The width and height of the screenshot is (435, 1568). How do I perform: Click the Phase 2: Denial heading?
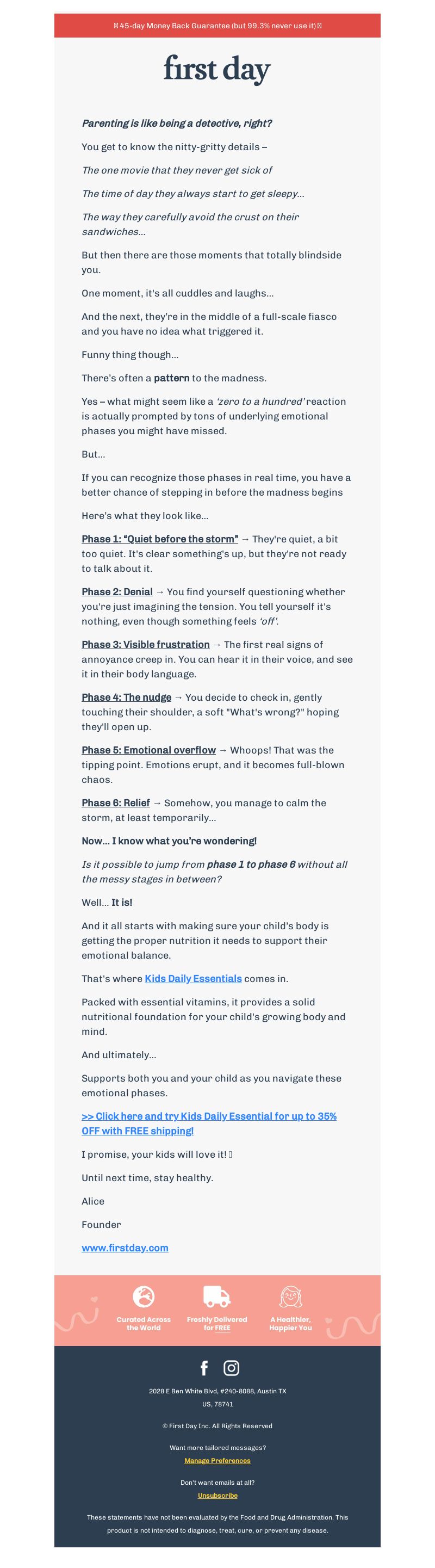[117, 592]
